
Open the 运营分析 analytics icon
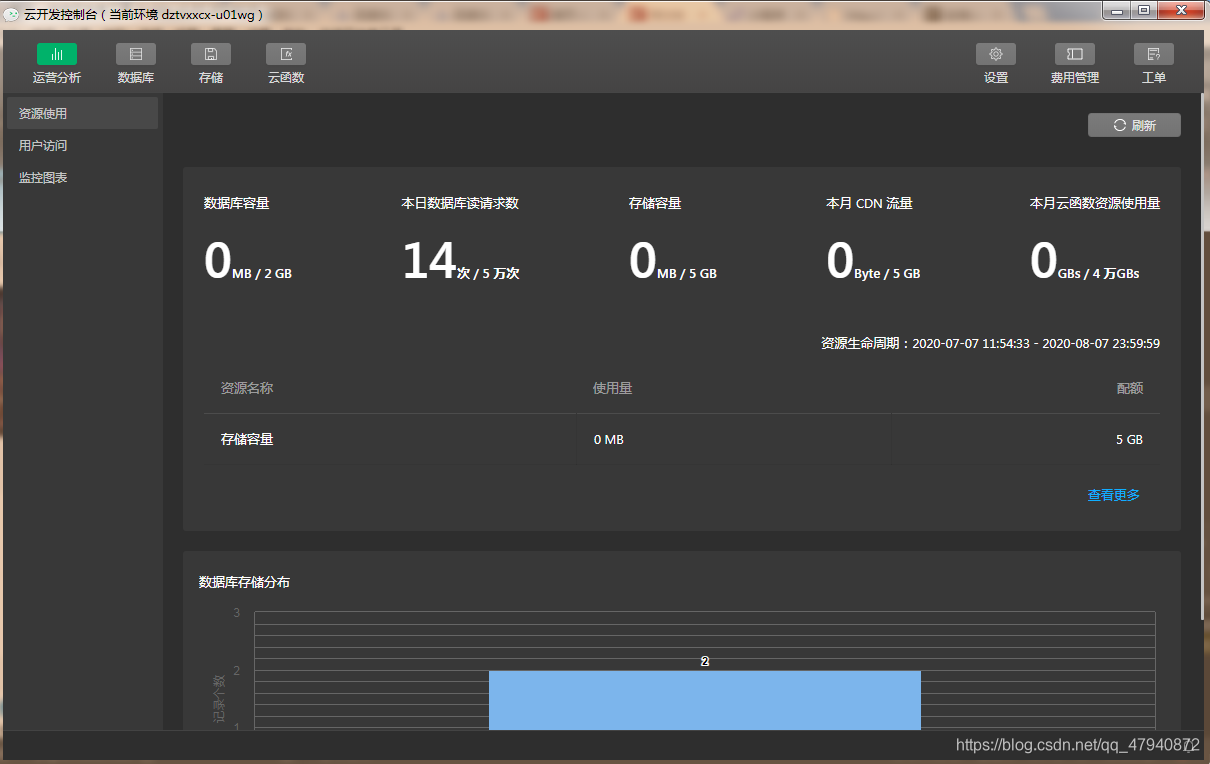pyautogui.click(x=57, y=55)
